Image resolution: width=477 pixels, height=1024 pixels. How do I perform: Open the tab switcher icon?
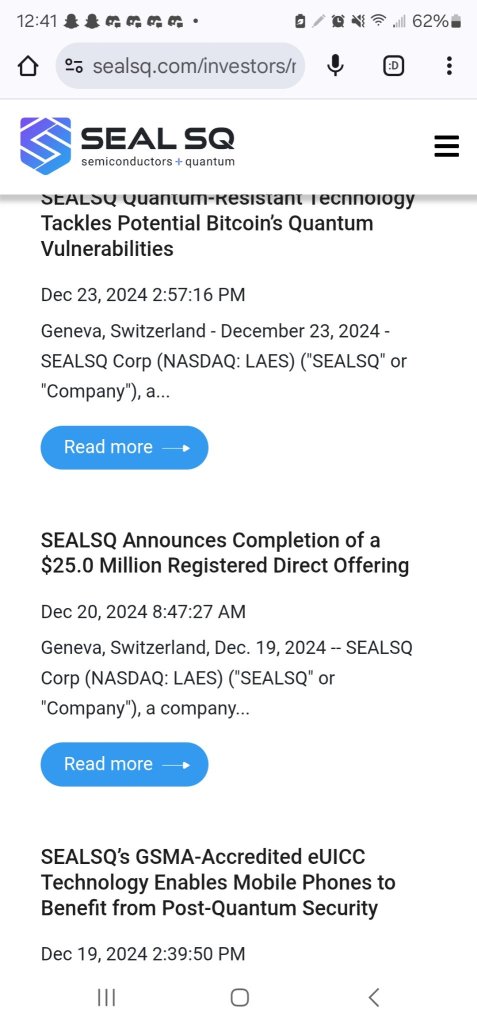(x=393, y=65)
